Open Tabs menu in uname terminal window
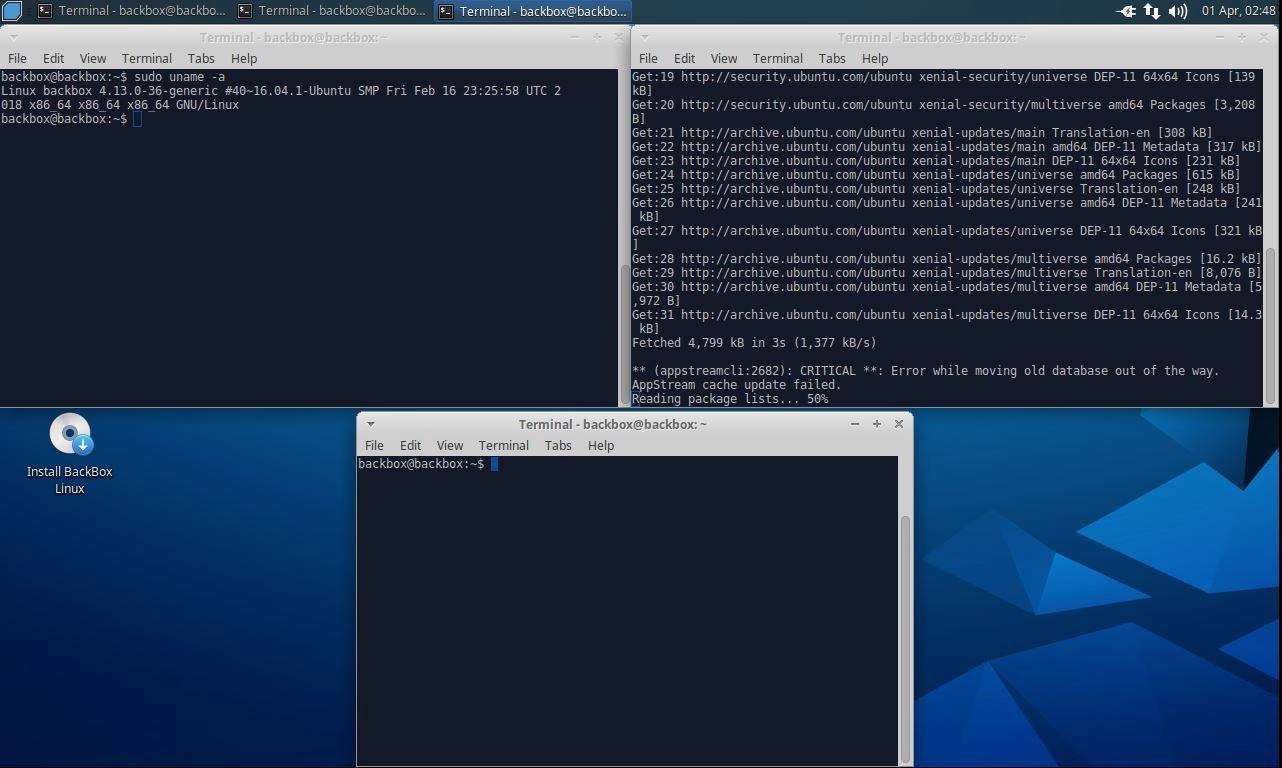Image resolution: width=1282 pixels, height=768 pixels. point(201,58)
